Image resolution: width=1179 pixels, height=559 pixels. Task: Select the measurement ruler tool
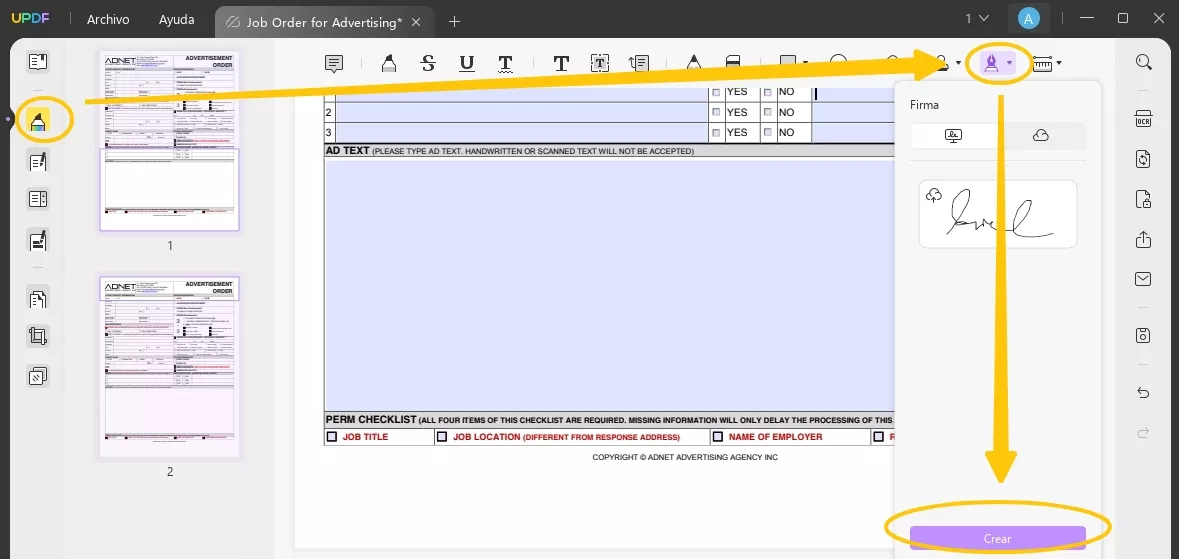(1043, 63)
